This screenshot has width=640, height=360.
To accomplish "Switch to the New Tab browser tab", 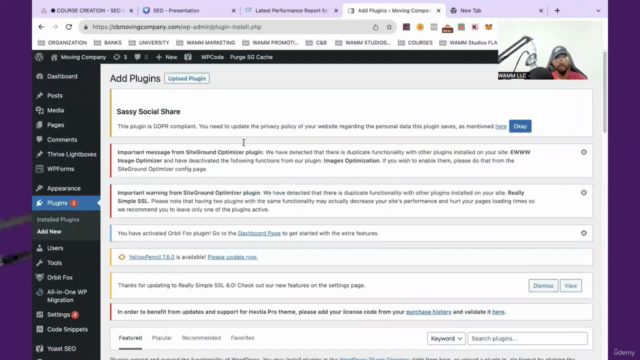I will (x=496, y=11).
